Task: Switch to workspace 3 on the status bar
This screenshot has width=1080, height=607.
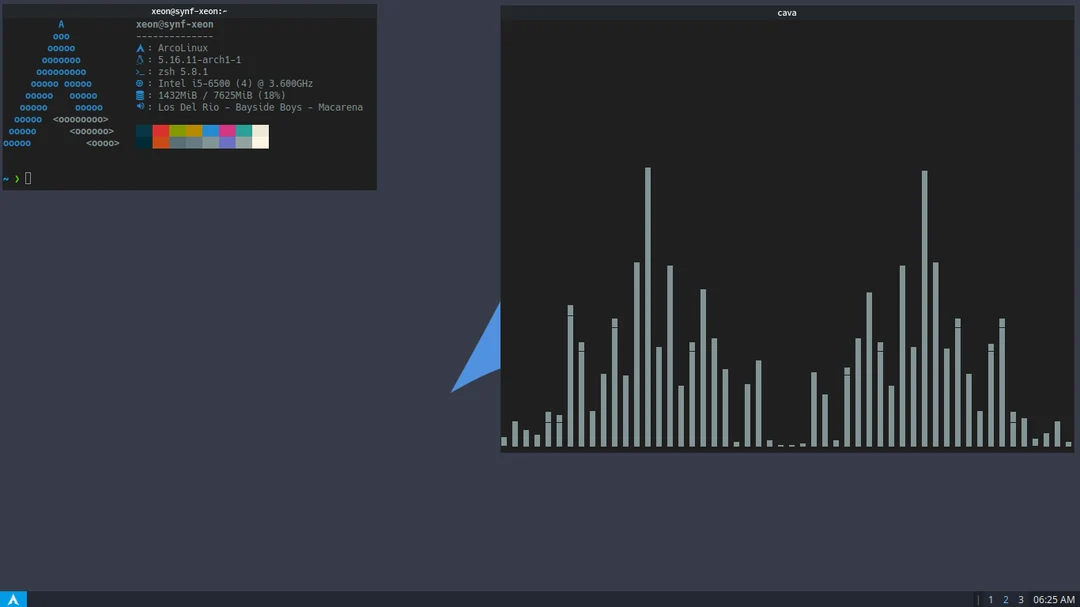Action: point(1020,599)
